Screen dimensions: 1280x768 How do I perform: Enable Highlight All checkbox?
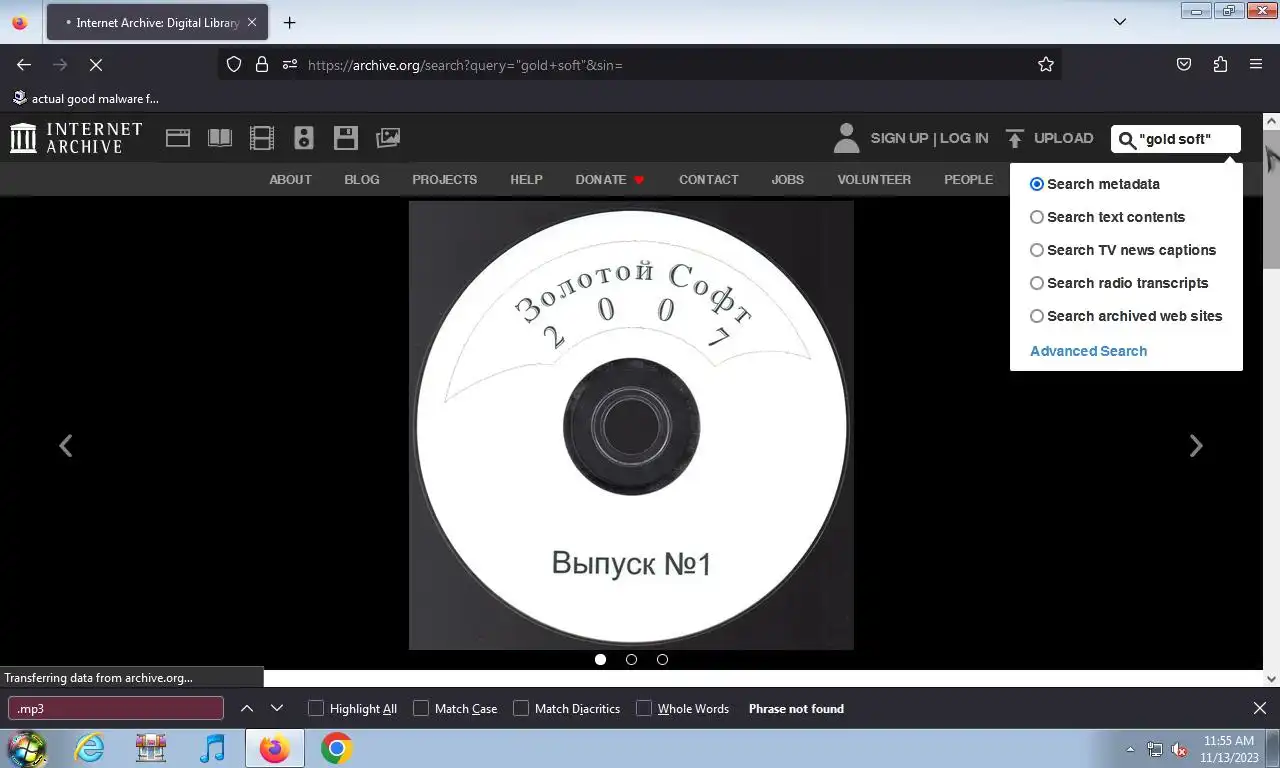point(316,708)
